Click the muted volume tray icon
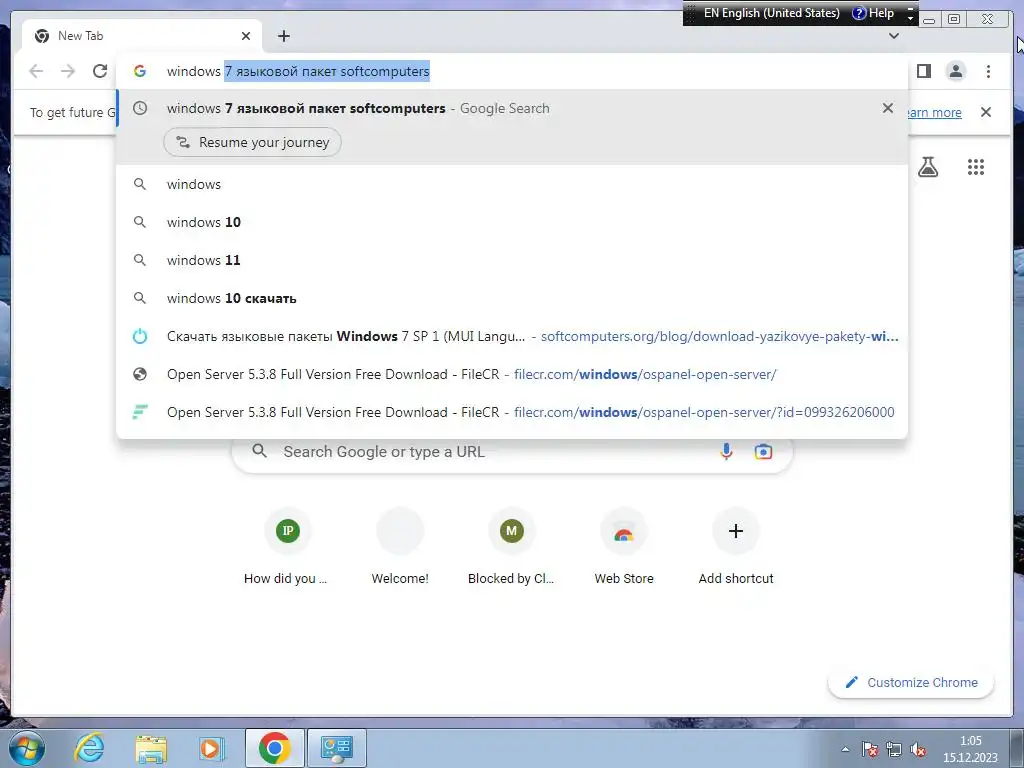This screenshot has height=768, width=1024. (x=918, y=749)
